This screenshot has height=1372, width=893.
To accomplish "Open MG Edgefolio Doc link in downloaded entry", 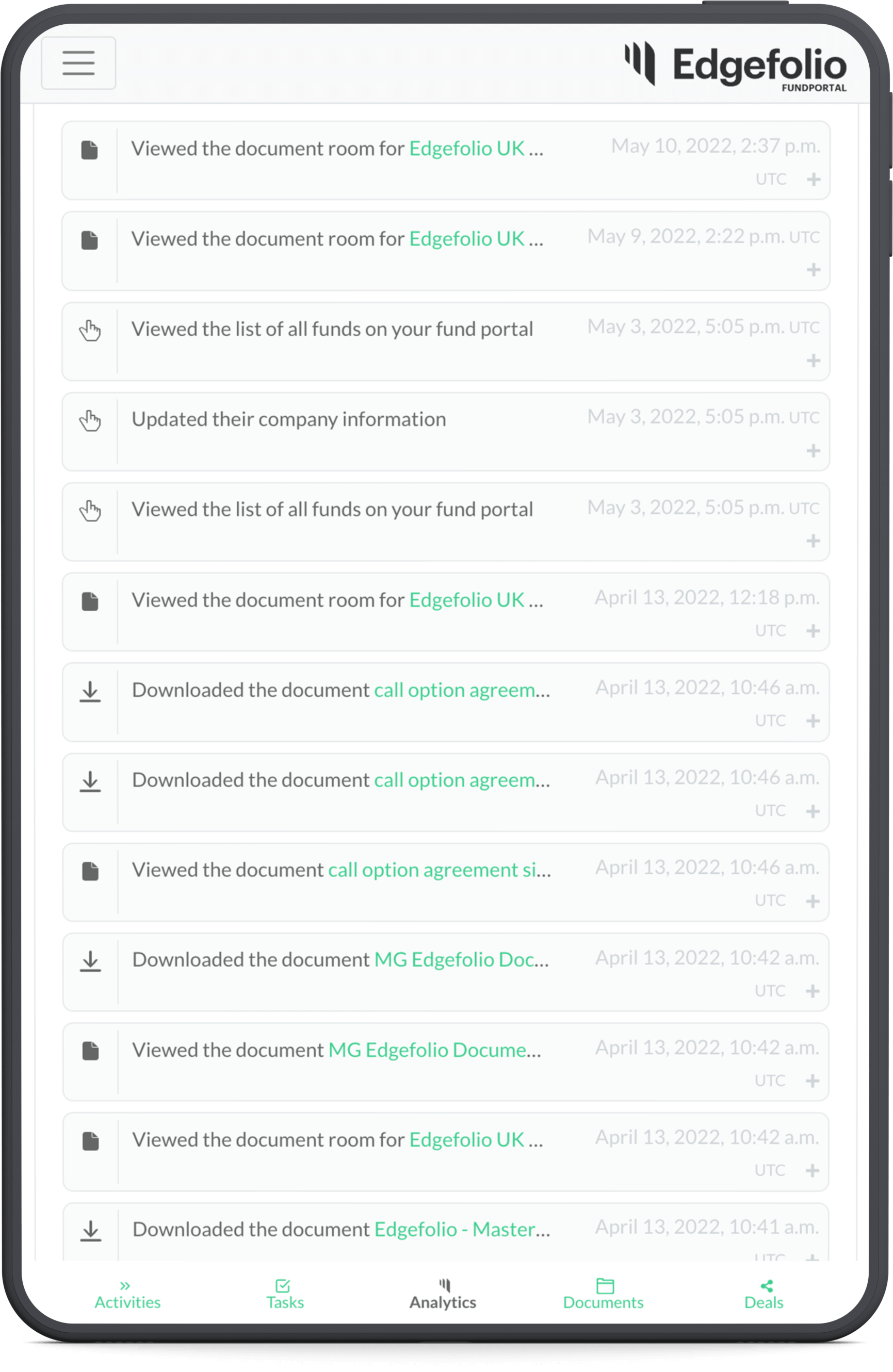I will [x=454, y=959].
